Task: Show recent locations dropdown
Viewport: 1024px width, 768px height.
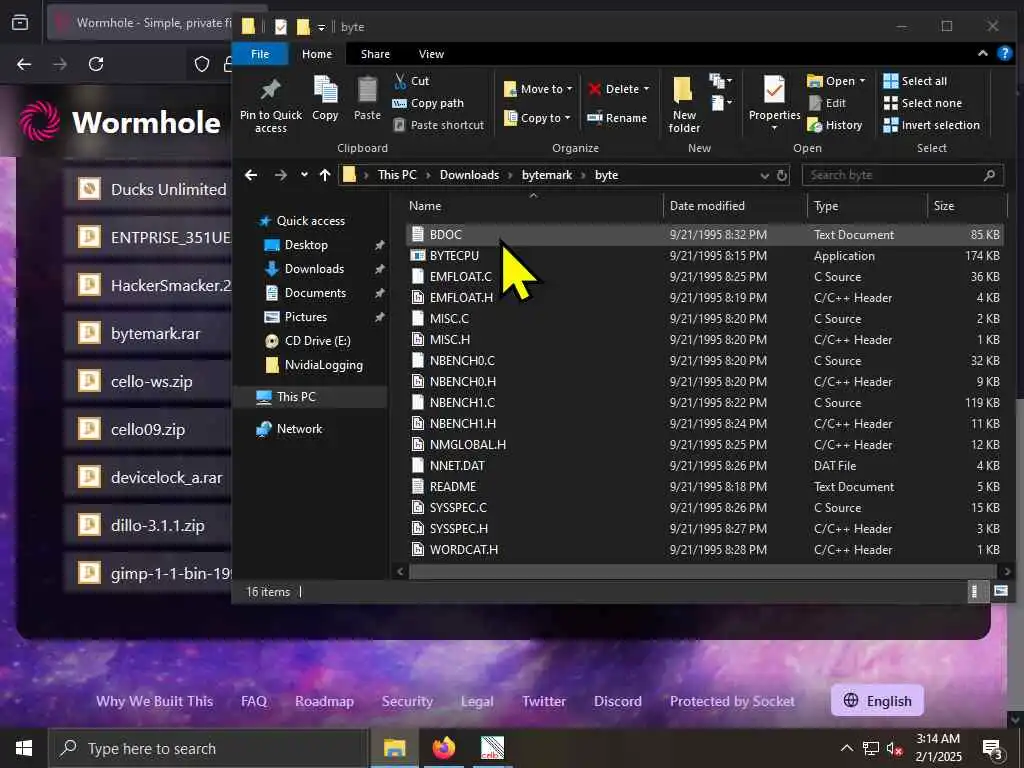Action: click(304, 175)
